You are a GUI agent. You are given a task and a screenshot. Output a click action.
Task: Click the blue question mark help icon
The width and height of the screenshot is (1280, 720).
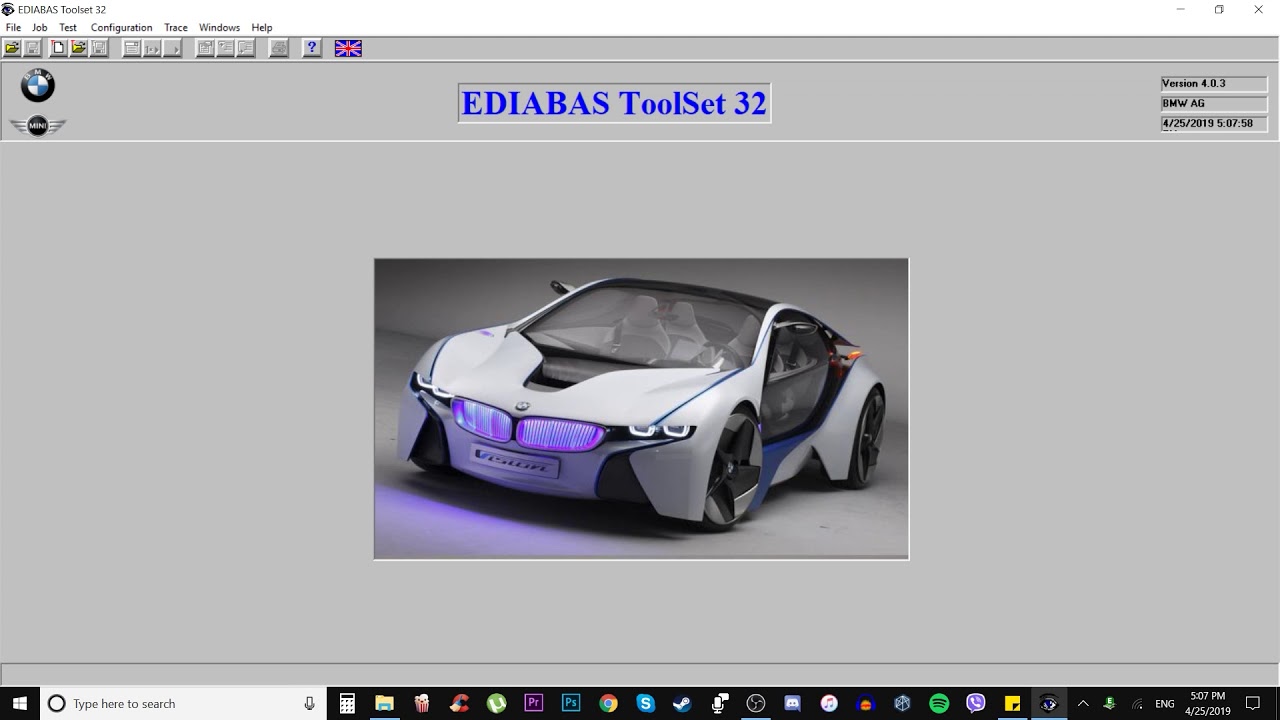click(312, 48)
